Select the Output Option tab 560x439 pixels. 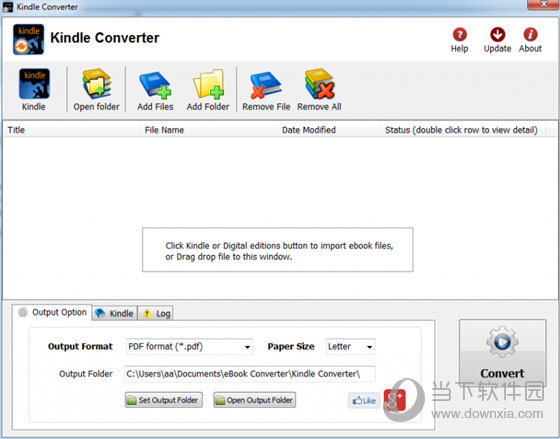click(x=52, y=312)
